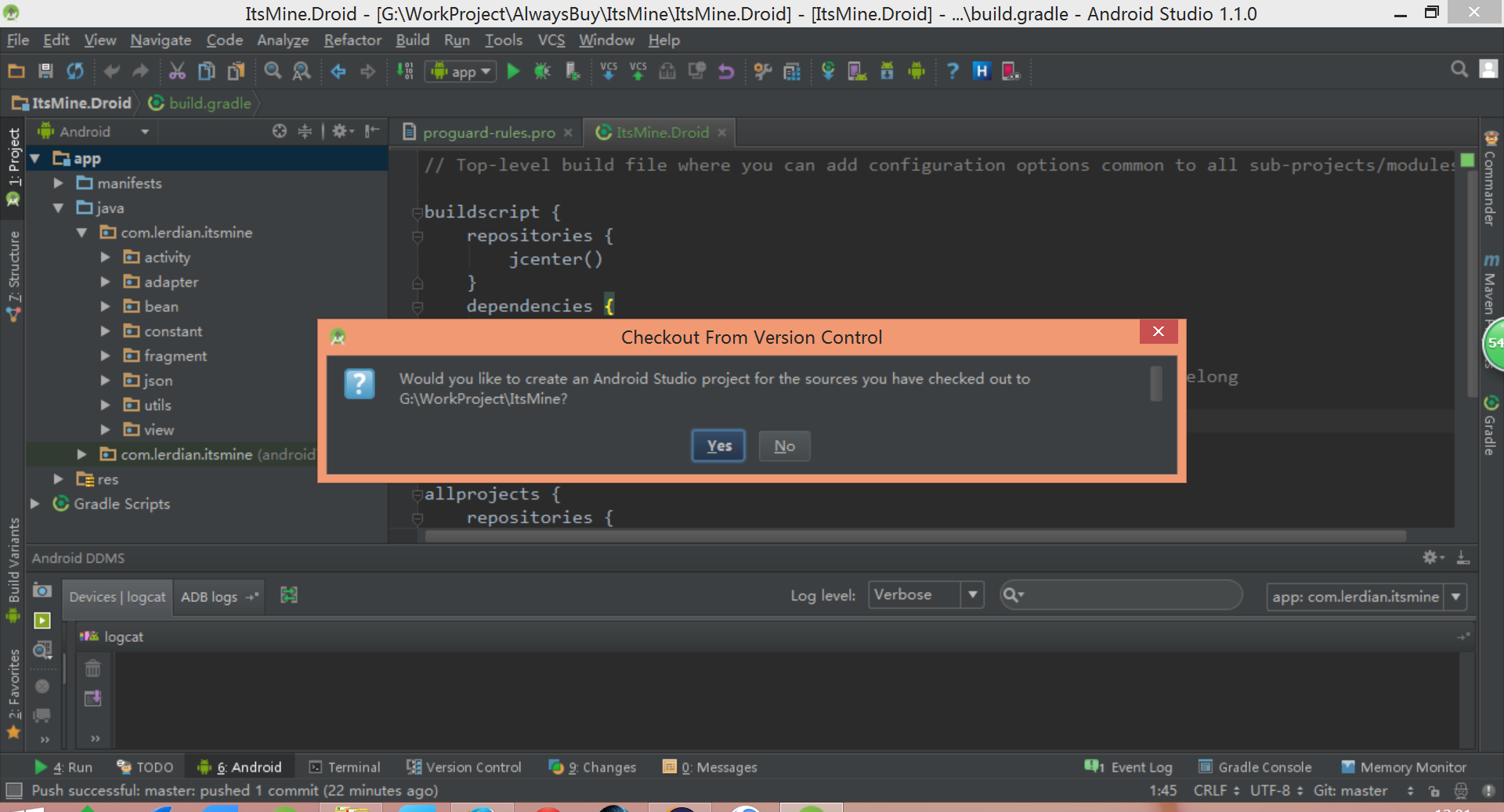Click the VCS Update Project icon
This screenshot has width=1504, height=812.
pyautogui.click(x=609, y=71)
